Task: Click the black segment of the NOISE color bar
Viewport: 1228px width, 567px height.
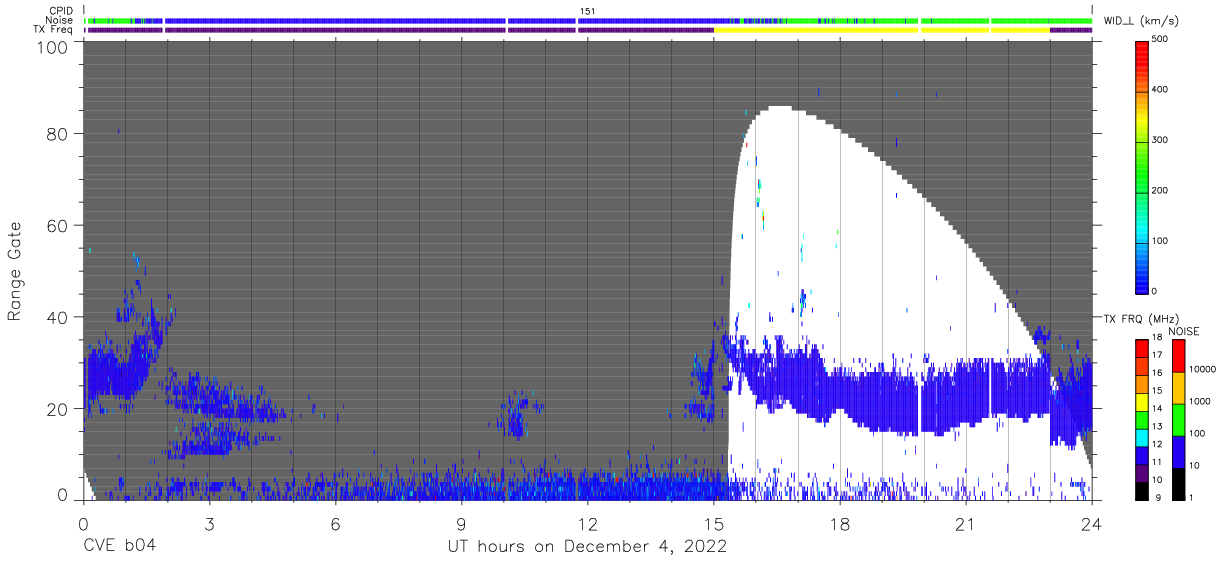Action: click(1177, 483)
